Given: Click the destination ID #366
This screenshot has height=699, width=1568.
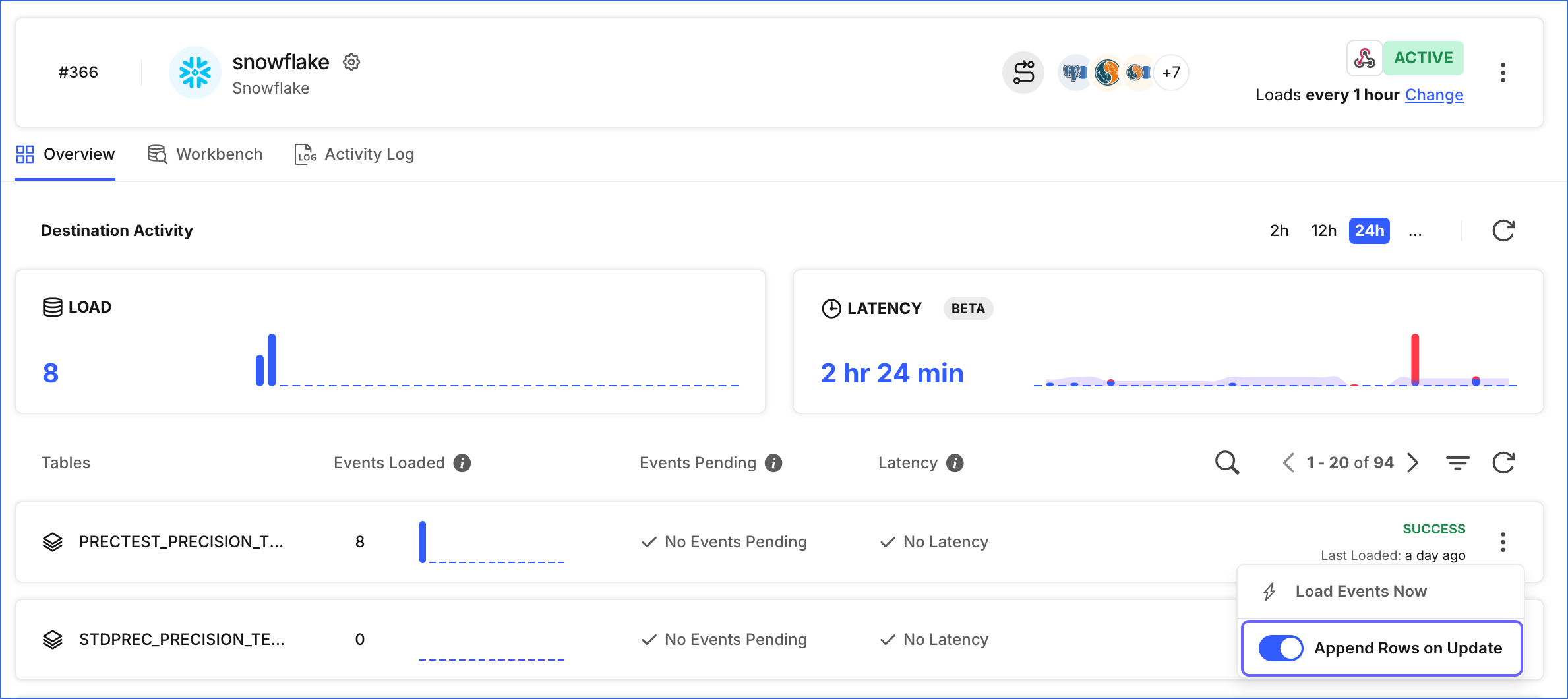Looking at the screenshot, I should pyautogui.click(x=78, y=73).
